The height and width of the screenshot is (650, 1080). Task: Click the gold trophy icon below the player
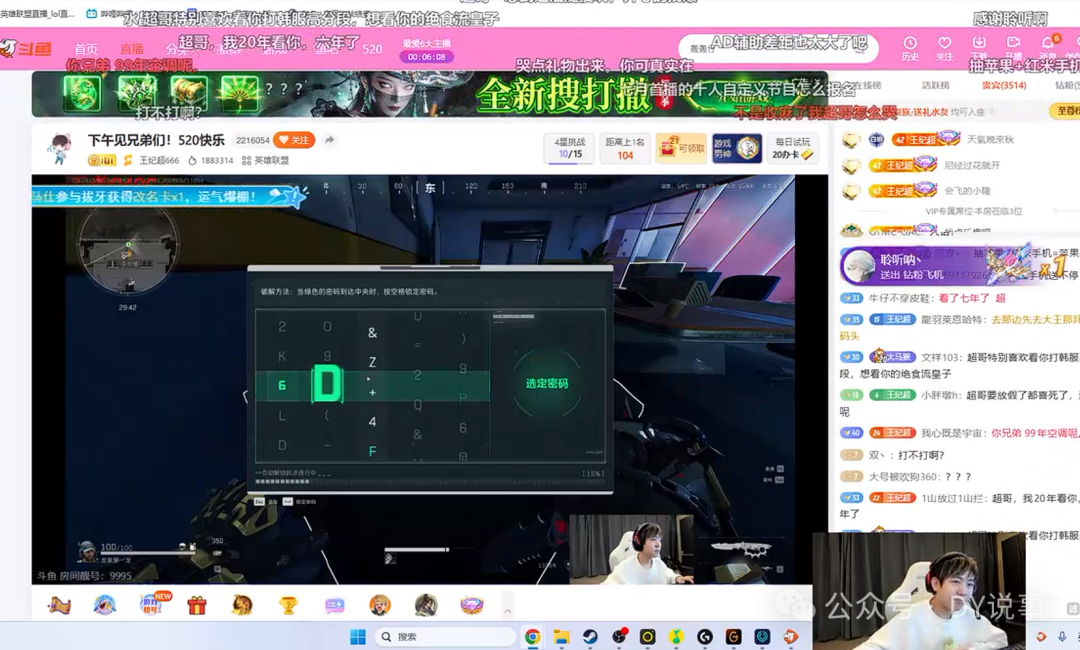tap(288, 605)
